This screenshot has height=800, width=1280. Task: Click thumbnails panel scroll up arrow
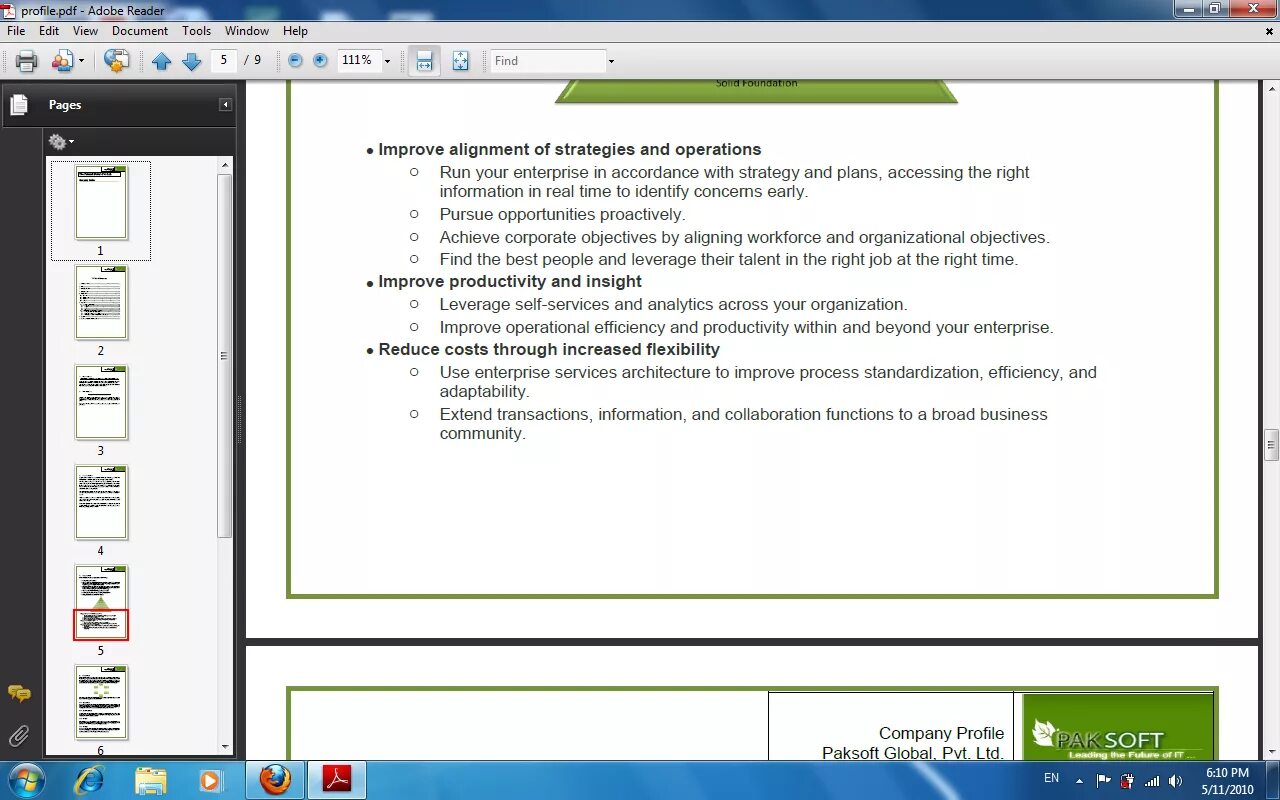225,165
